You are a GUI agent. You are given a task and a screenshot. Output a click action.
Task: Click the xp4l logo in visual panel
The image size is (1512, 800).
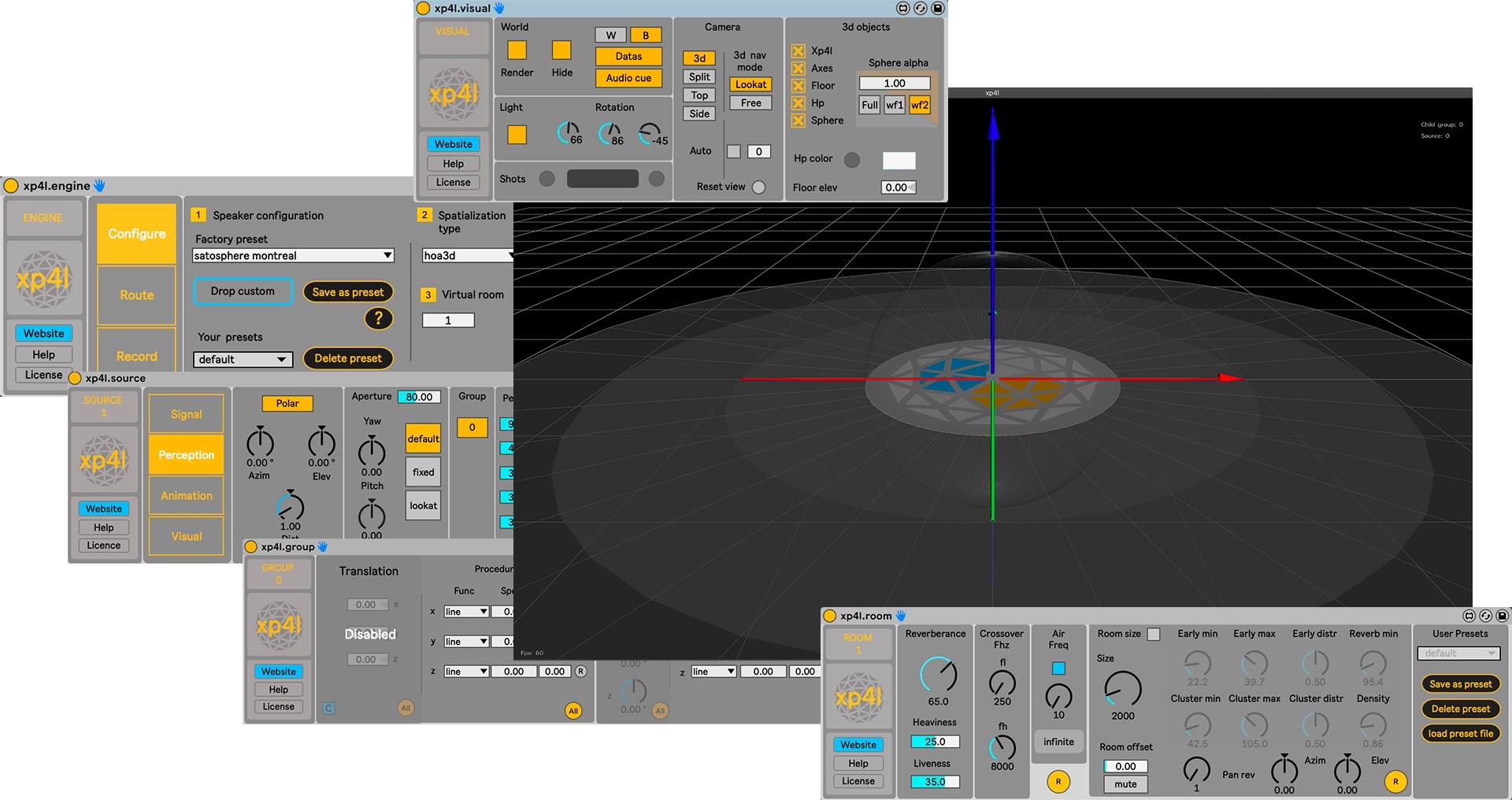click(x=454, y=94)
